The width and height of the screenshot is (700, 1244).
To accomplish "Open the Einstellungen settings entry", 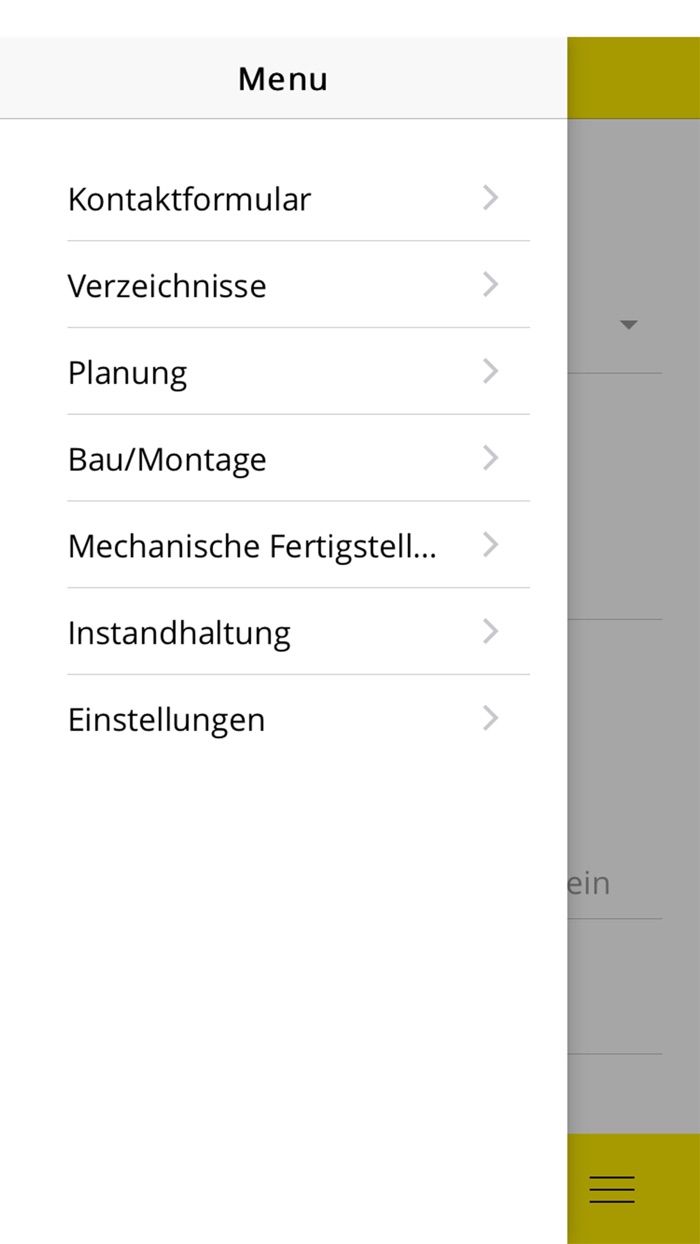I will click(166, 718).
